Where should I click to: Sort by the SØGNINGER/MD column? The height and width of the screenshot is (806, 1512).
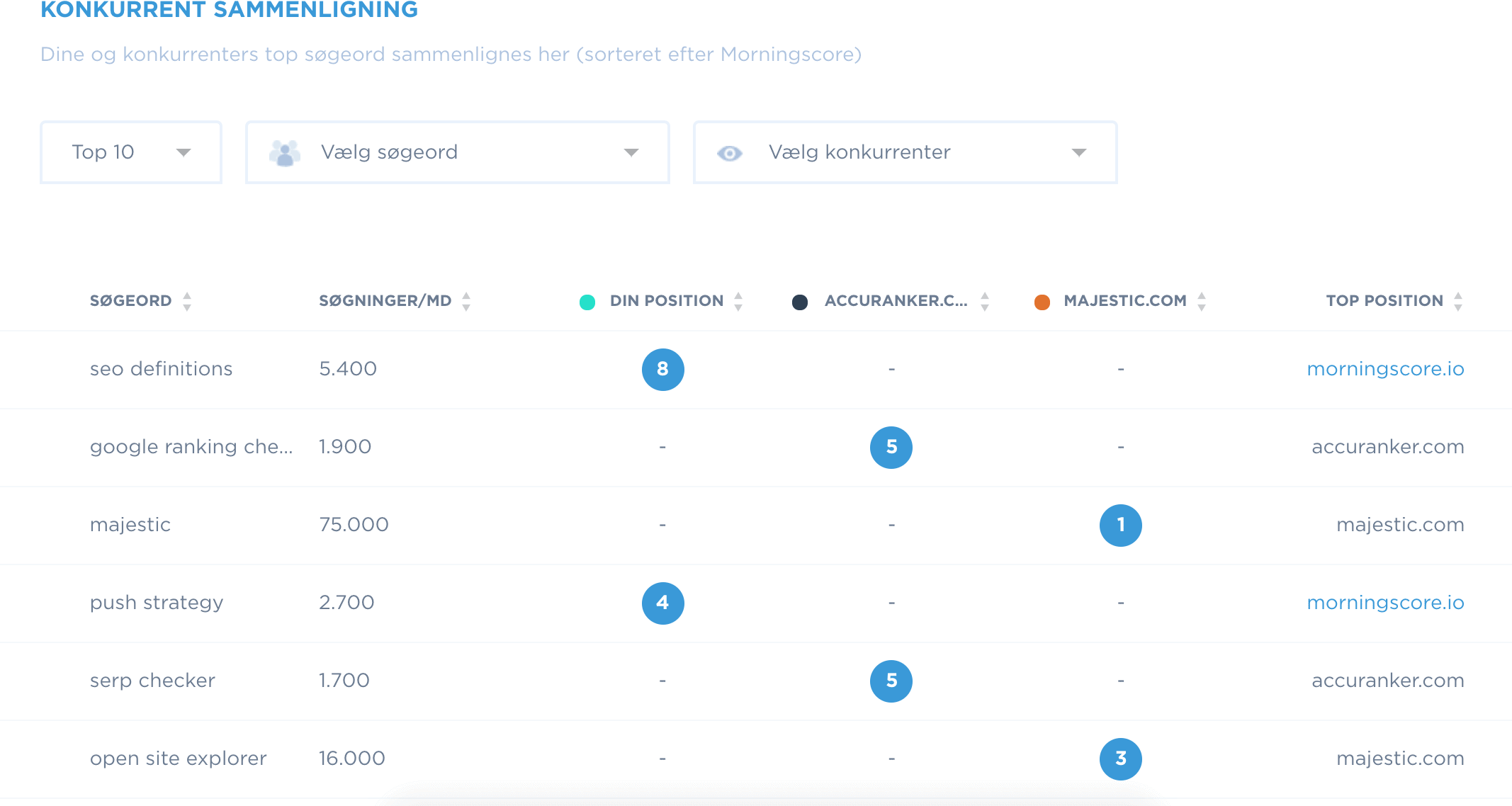(466, 302)
